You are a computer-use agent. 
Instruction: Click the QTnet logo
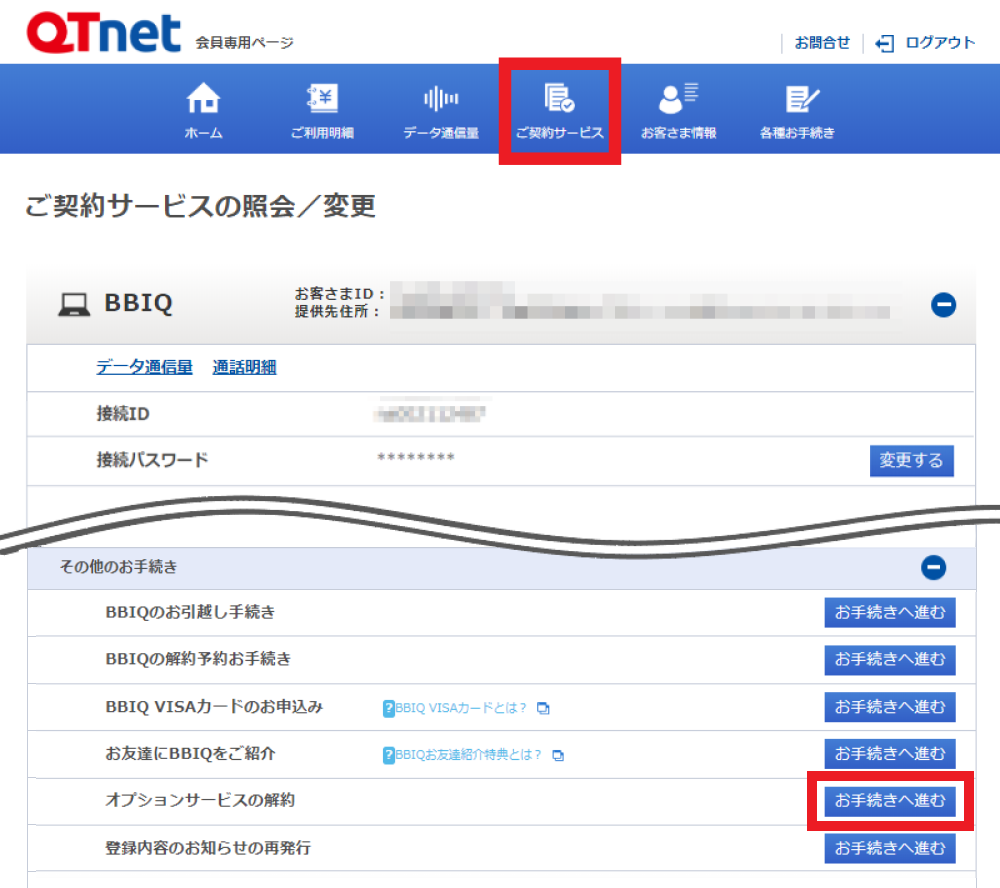pyautogui.click(x=104, y=34)
